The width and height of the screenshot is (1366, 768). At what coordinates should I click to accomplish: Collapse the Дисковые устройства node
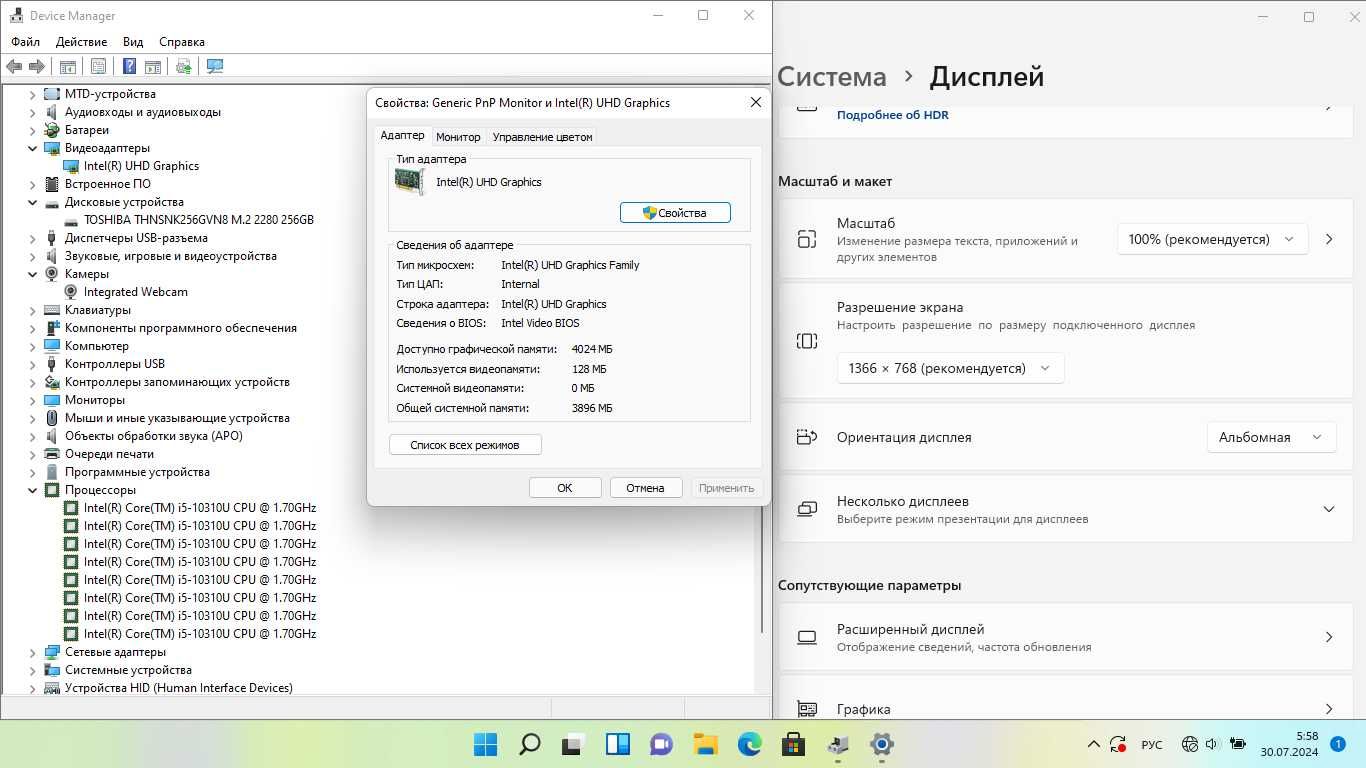(x=32, y=202)
